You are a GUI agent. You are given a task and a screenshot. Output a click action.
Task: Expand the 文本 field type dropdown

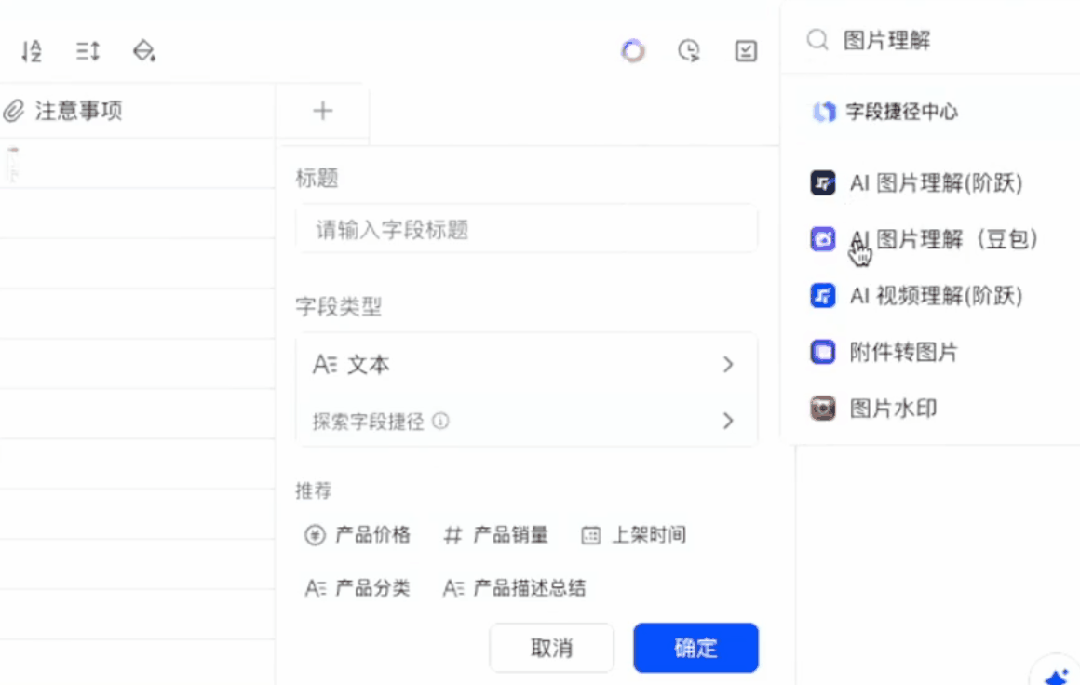point(527,364)
